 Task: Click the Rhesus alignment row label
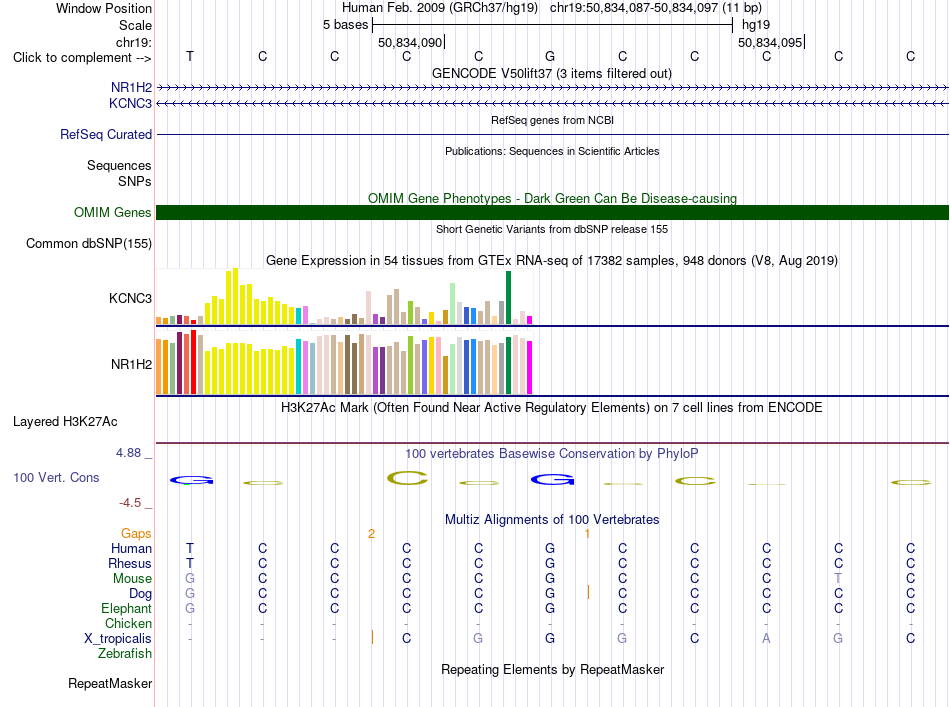130,563
